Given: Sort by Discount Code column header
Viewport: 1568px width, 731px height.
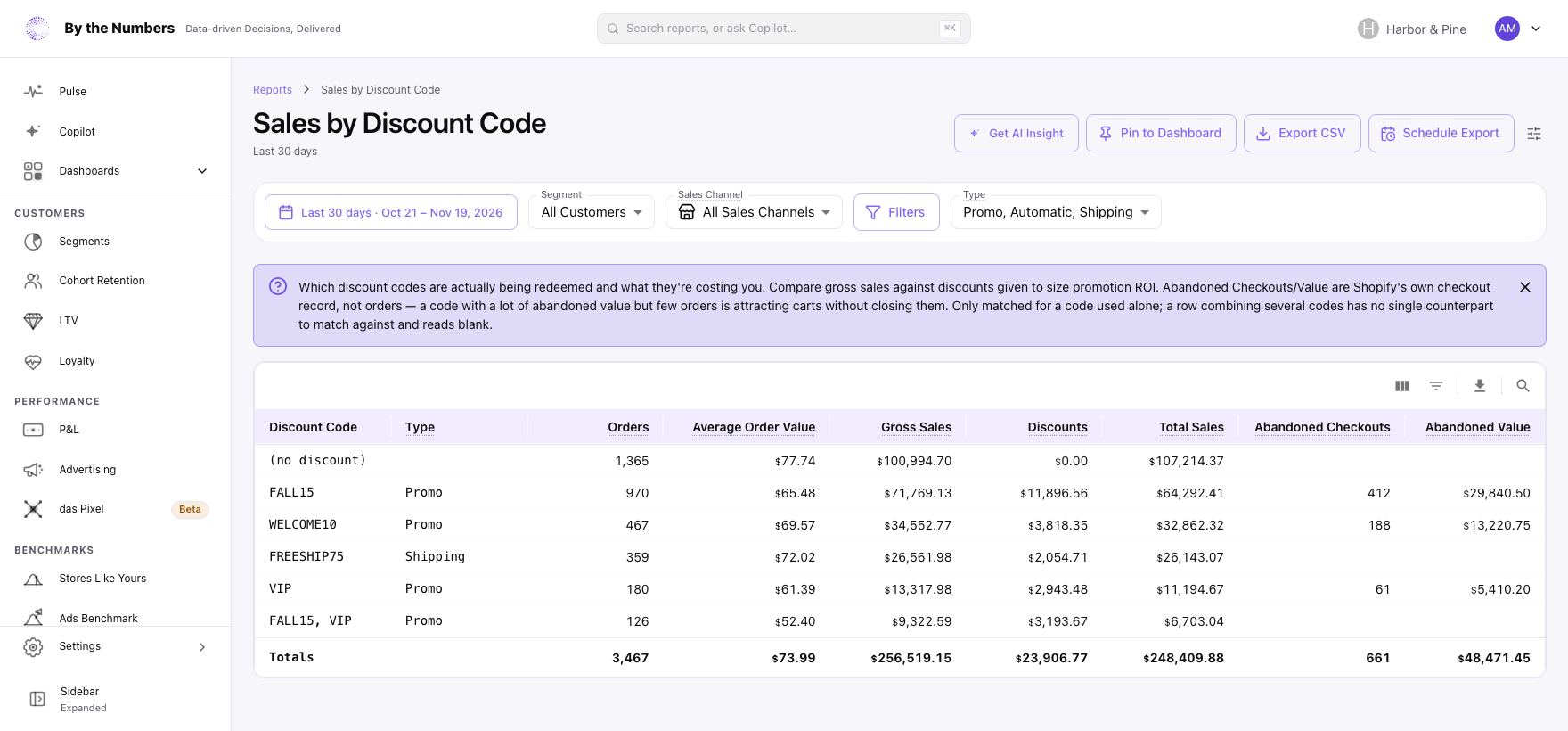Looking at the screenshot, I should click(x=313, y=428).
